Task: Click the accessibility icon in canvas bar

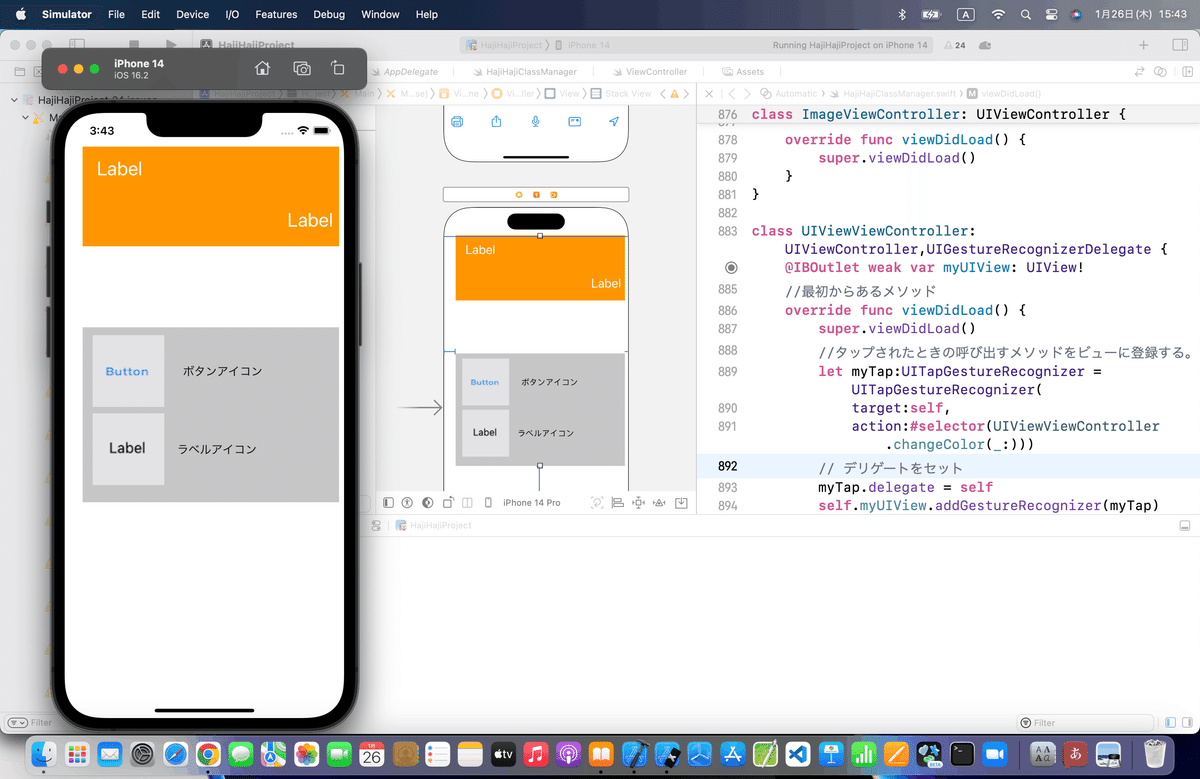Action: [408, 502]
